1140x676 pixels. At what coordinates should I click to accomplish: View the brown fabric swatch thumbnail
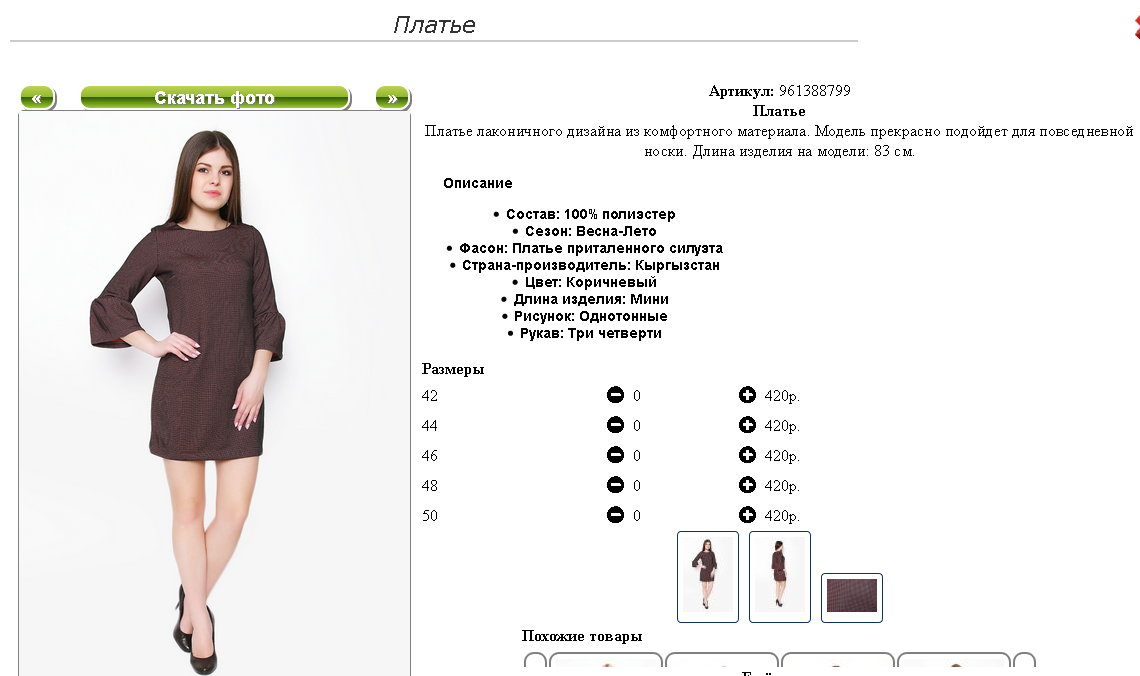[851, 597]
